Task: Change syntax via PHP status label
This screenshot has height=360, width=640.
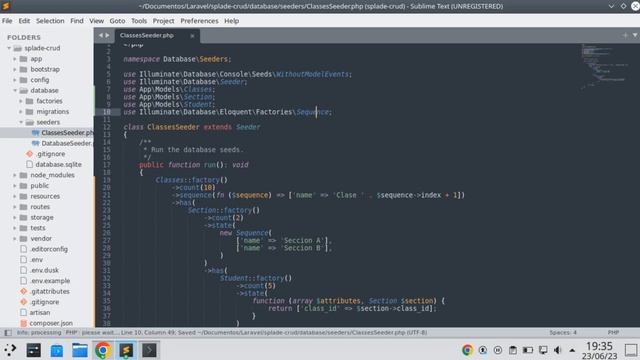Action: pos(613,333)
